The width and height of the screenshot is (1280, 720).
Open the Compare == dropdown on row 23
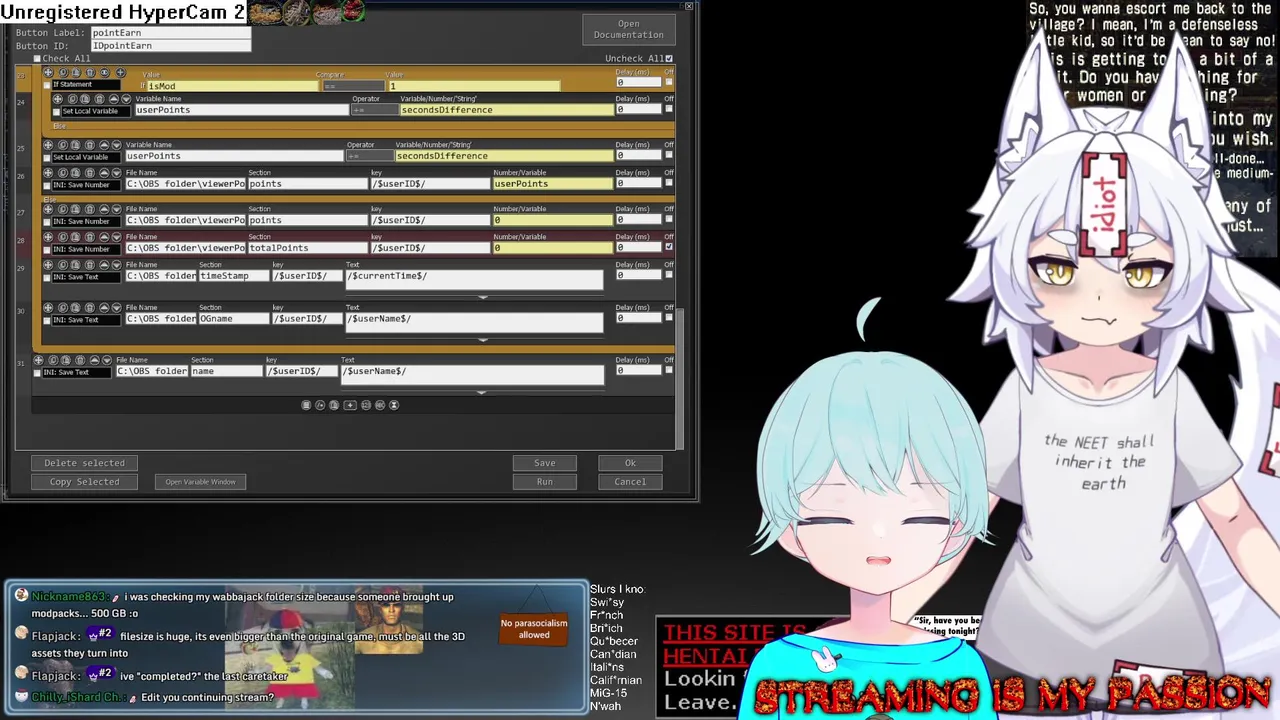[352, 86]
